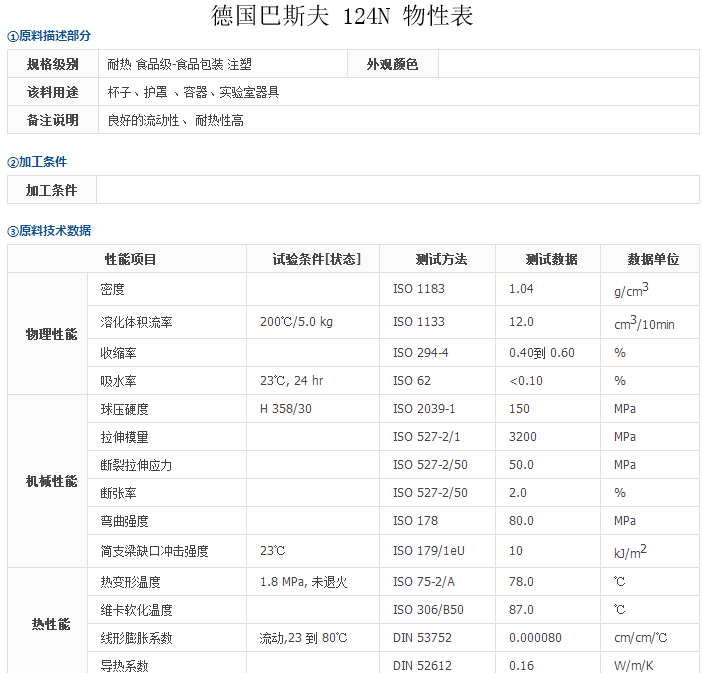Click the condition 23℃, 24 hr
702x673 pixels.
(x=291, y=381)
